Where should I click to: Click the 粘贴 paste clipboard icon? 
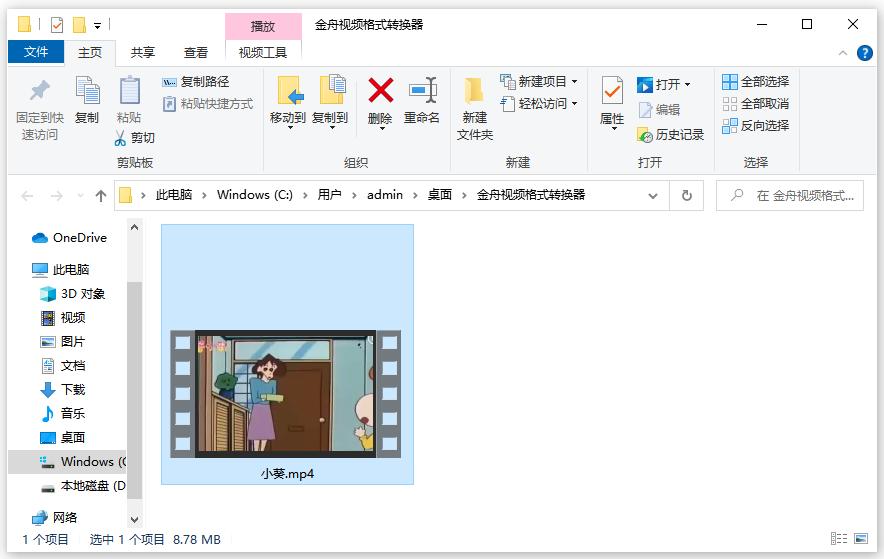(x=129, y=90)
